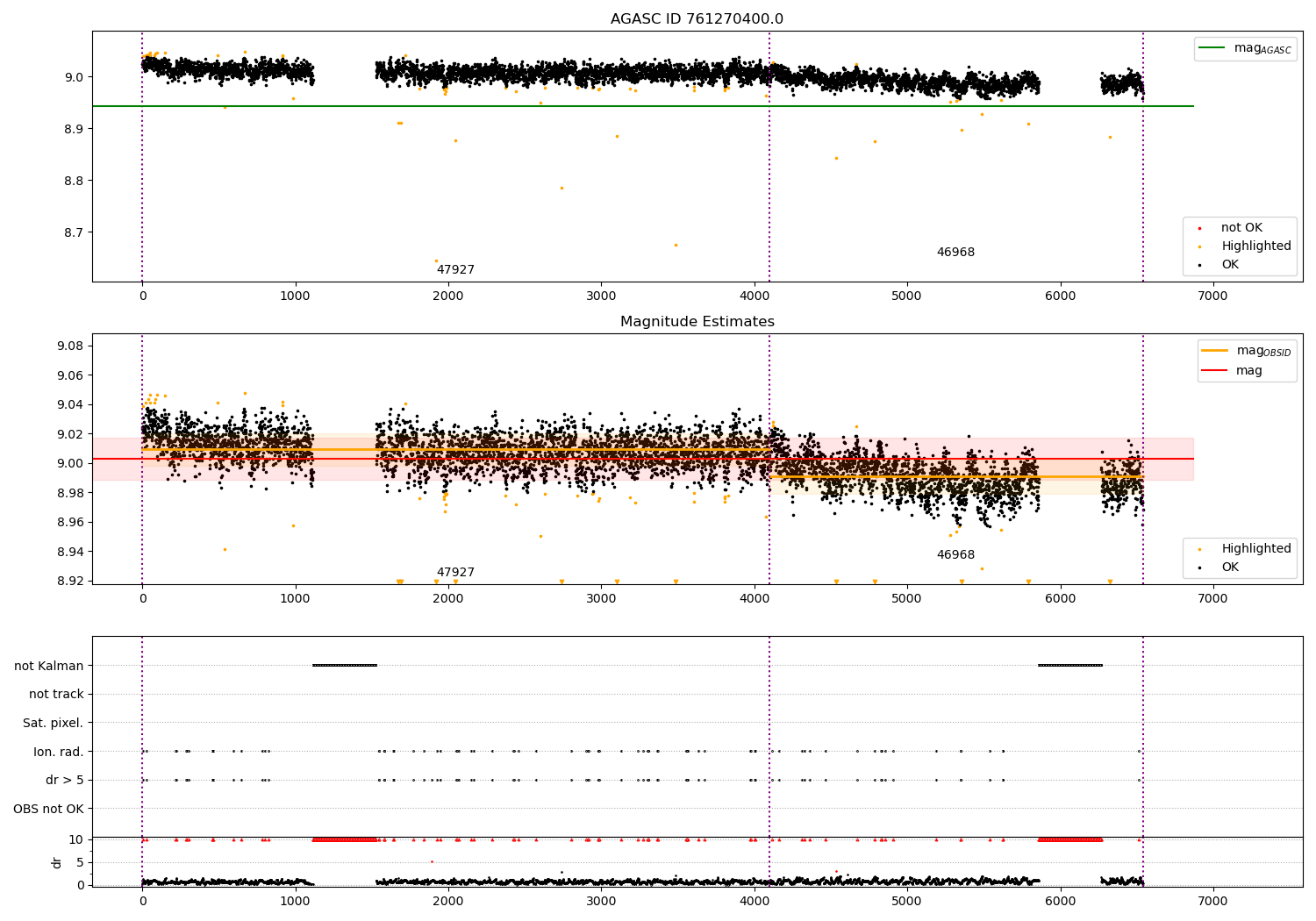Click the plot title AGASC ID 761270400.0
This screenshot has width=1316, height=921.
point(697,19)
